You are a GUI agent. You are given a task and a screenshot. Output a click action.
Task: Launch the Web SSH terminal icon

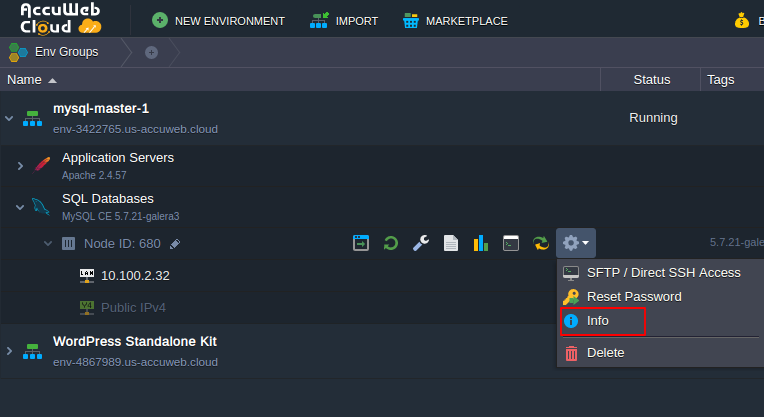(x=510, y=243)
